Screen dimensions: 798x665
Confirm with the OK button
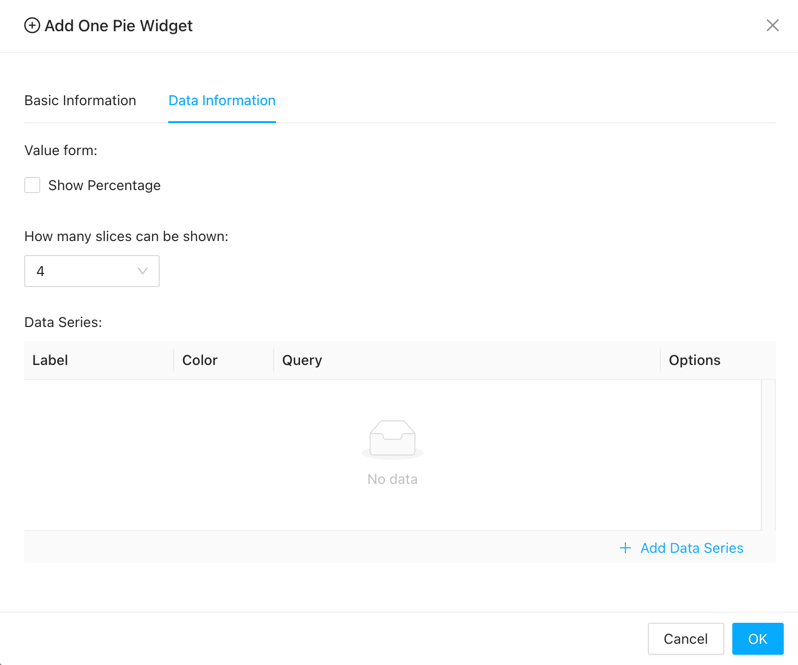click(757, 639)
